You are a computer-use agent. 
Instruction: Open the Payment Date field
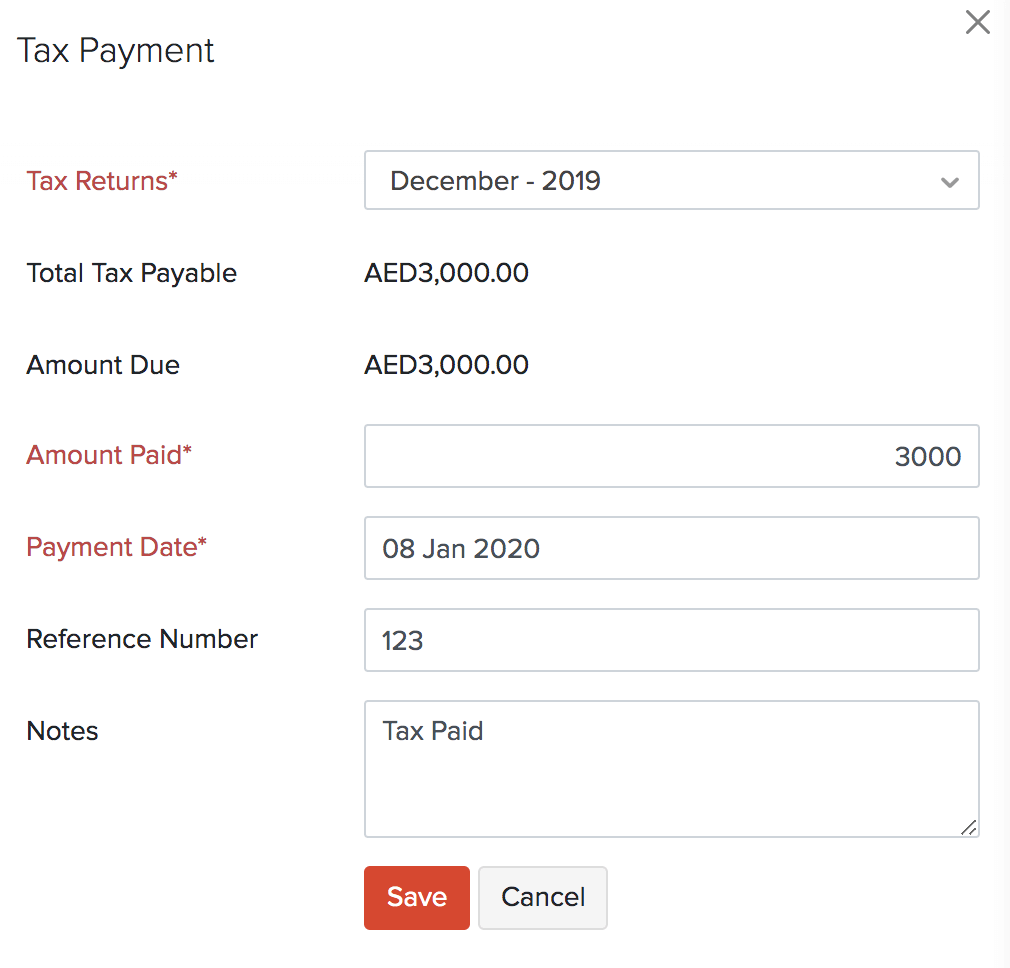tap(670, 548)
